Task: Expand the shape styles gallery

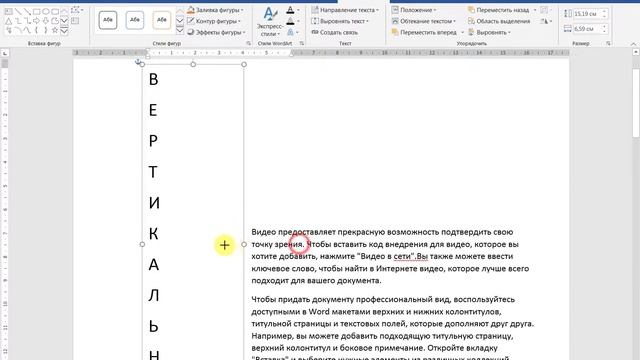Action: pos(180,30)
